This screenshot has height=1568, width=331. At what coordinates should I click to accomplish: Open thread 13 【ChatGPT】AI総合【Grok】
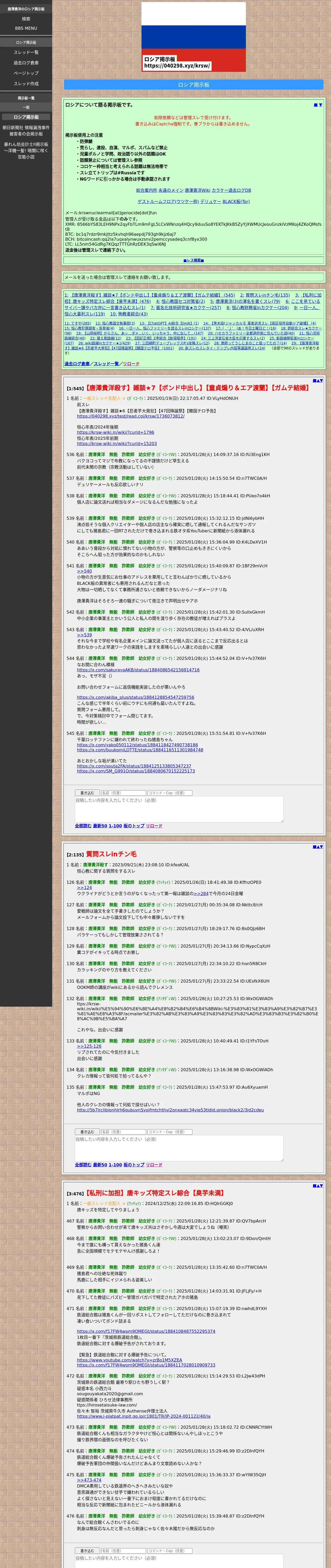(169, 323)
